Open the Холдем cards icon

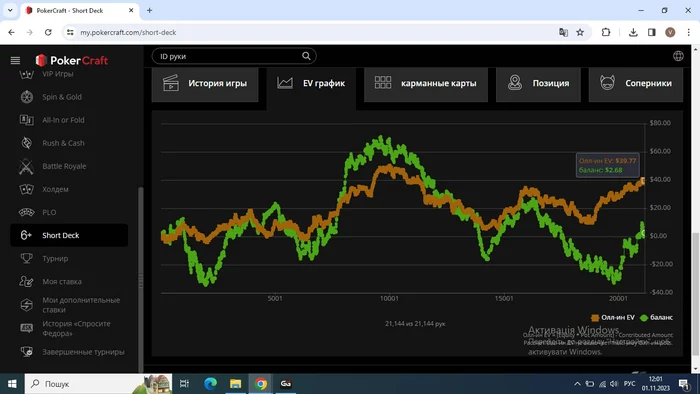tap(26, 189)
